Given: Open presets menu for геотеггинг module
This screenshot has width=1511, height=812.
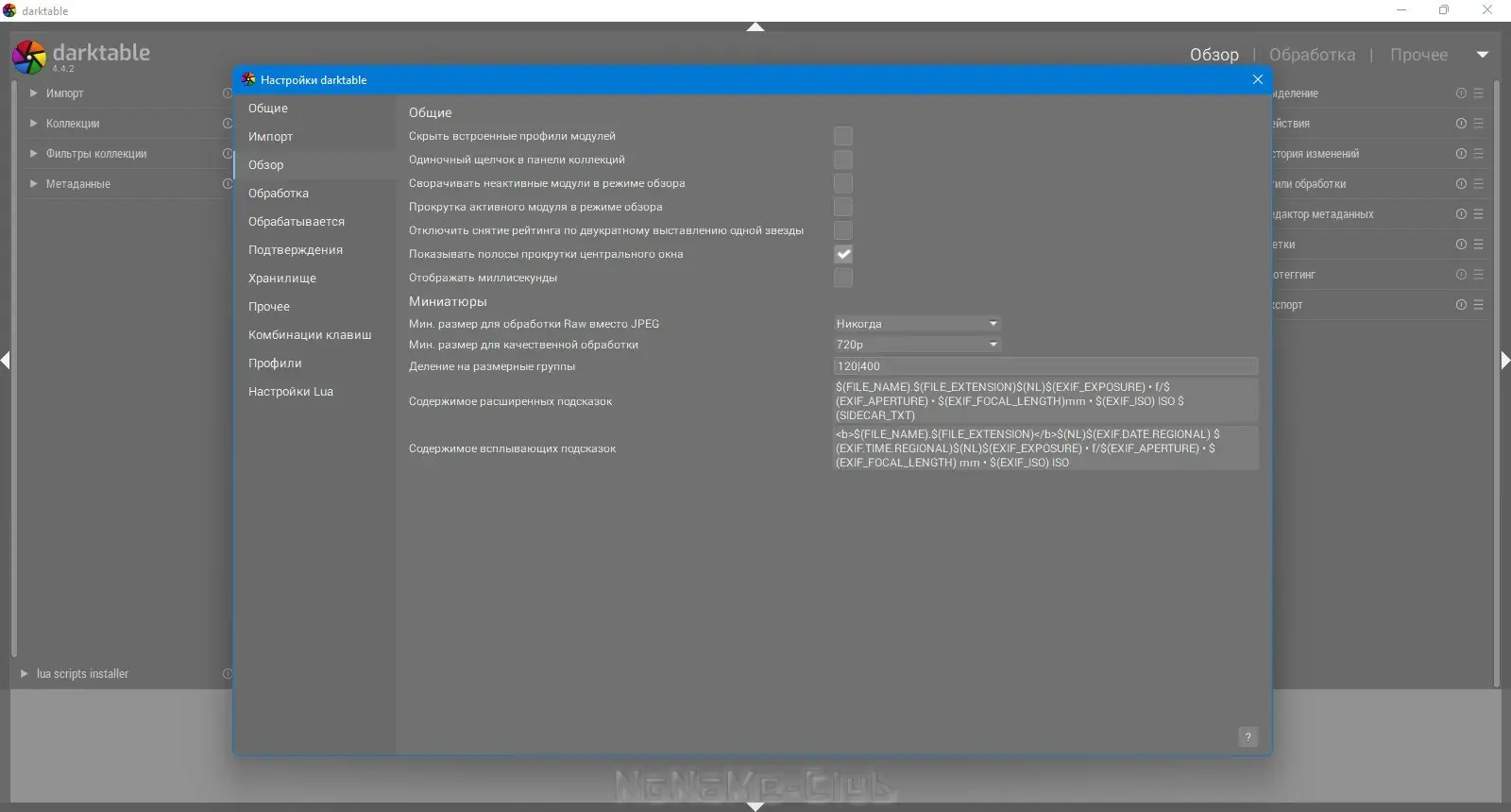Looking at the screenshot, I should tap(1479, 275).
